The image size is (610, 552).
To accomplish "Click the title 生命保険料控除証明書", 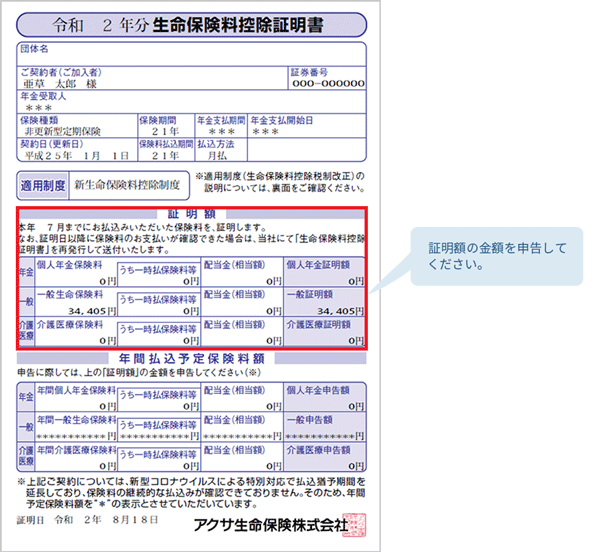I will [238, 25].
